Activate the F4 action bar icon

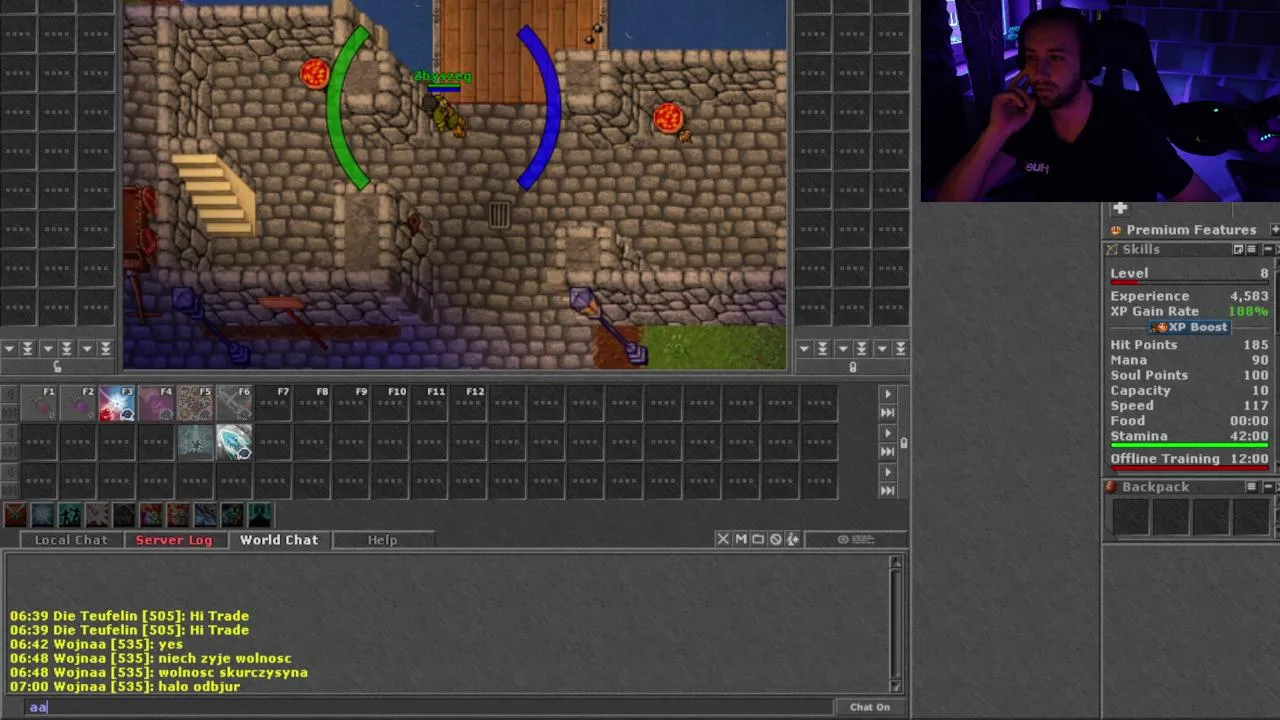155,403
